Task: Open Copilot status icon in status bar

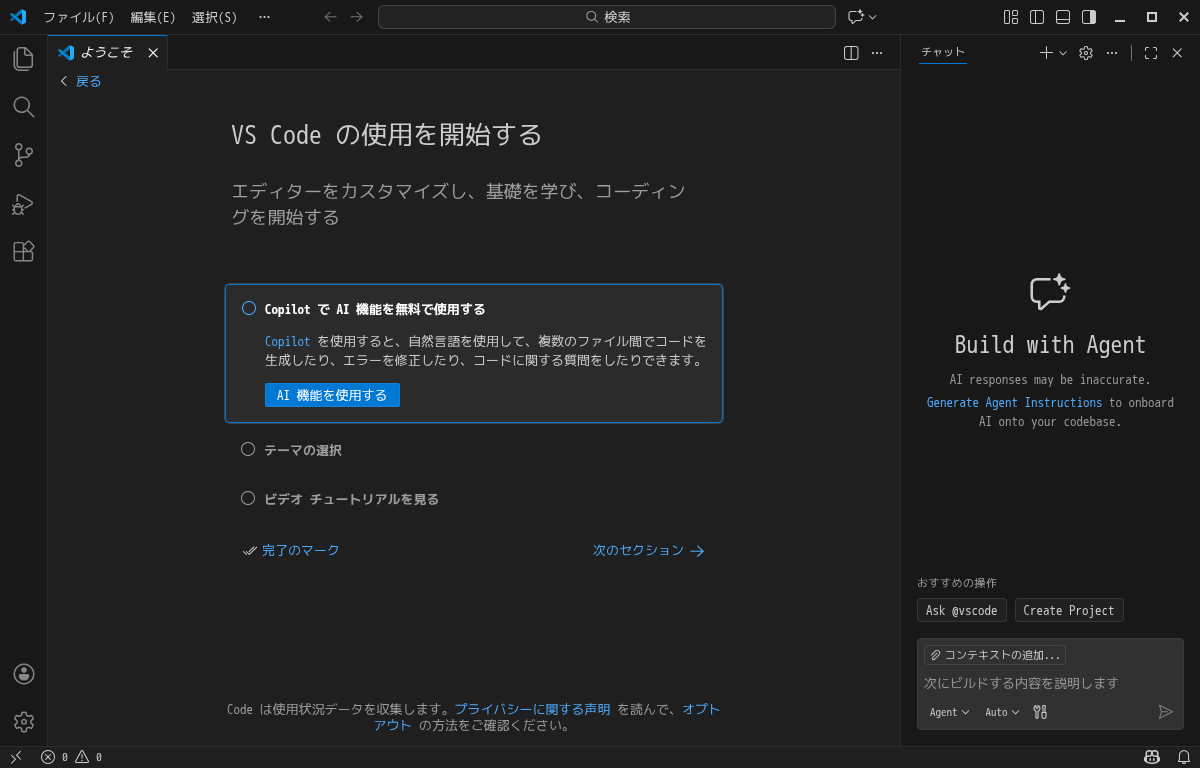Action: click(x=1152, y=757)
